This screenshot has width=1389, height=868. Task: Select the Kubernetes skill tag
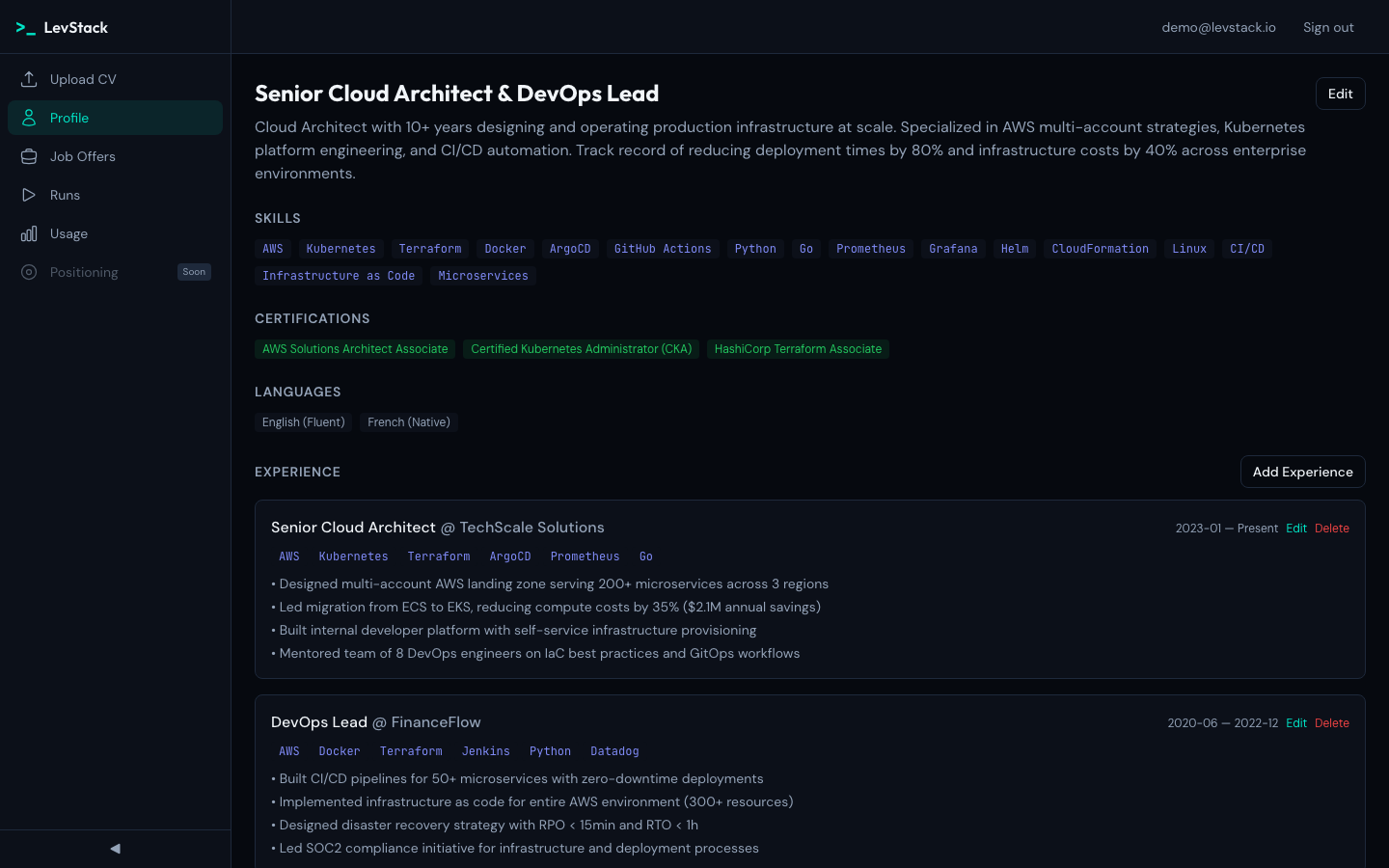pyautogui.click(x=340, y=248)
